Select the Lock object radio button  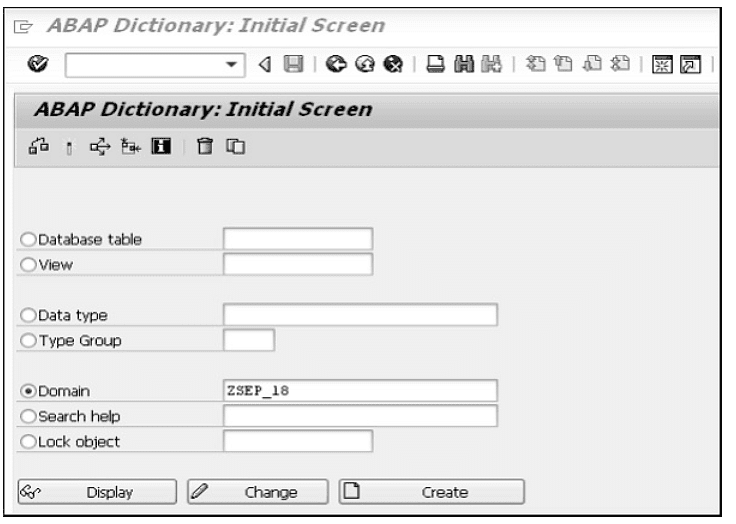pyautogui.click(x=28, y=442)
